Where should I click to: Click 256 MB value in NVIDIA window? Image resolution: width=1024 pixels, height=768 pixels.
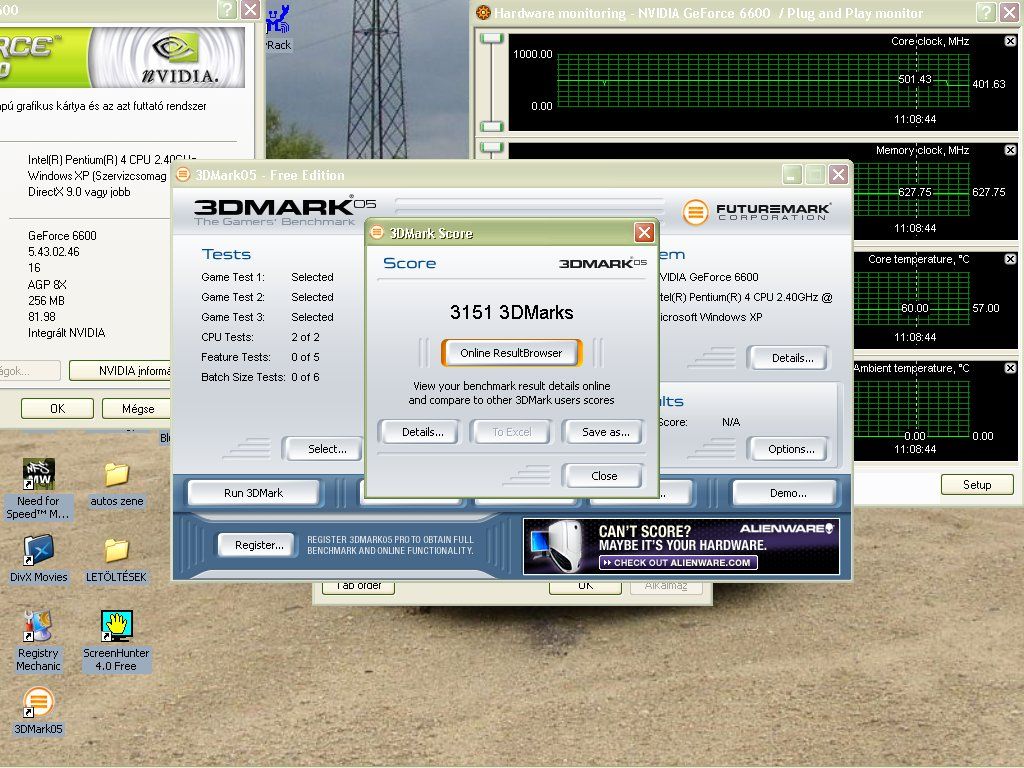coord(46,300)
